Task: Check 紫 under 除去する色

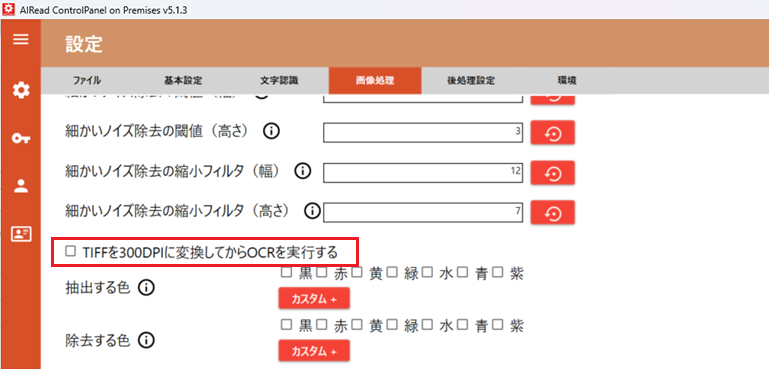Action: coord(497,324)
